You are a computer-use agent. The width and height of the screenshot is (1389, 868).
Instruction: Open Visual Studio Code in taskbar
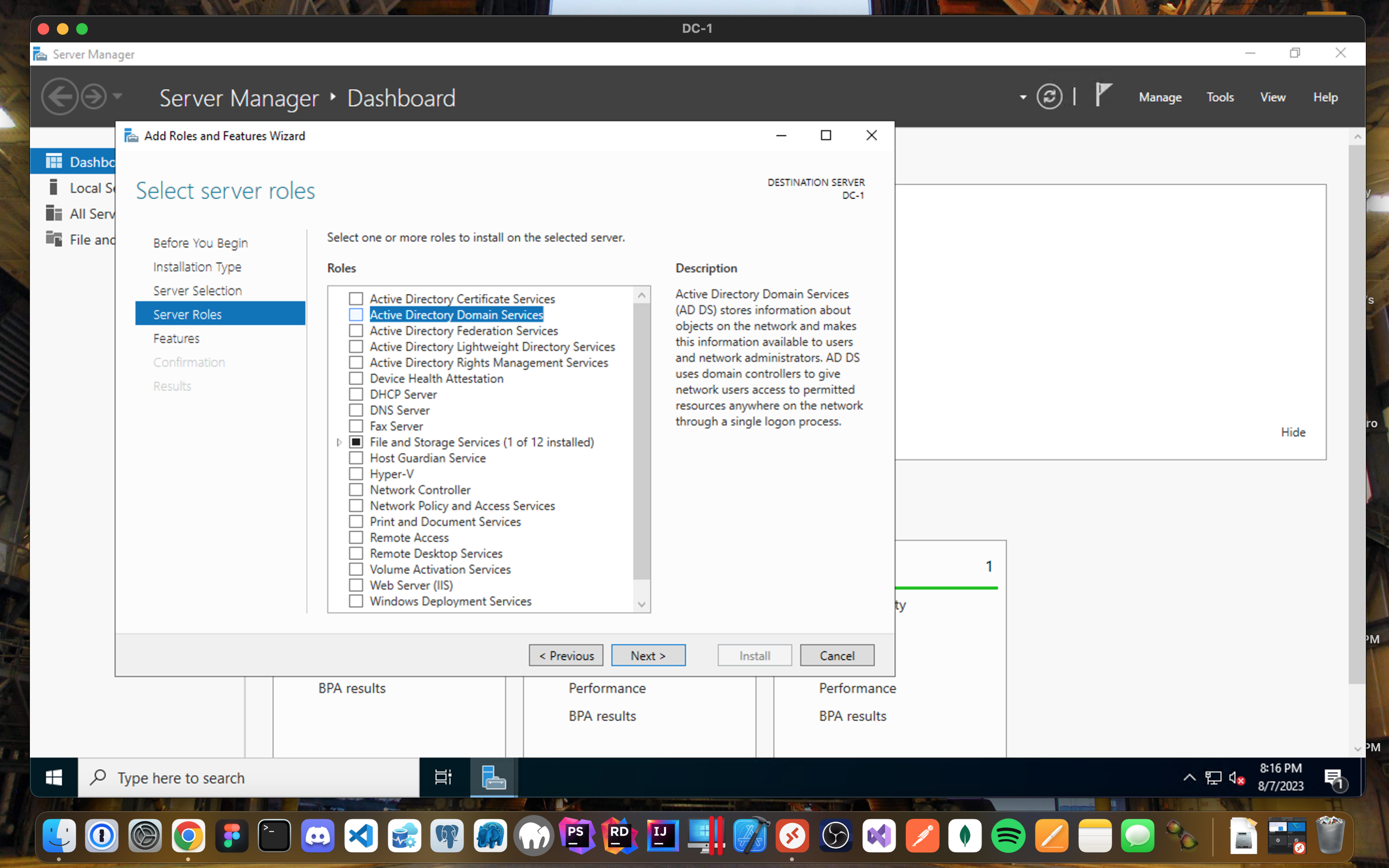click(358, 839)
